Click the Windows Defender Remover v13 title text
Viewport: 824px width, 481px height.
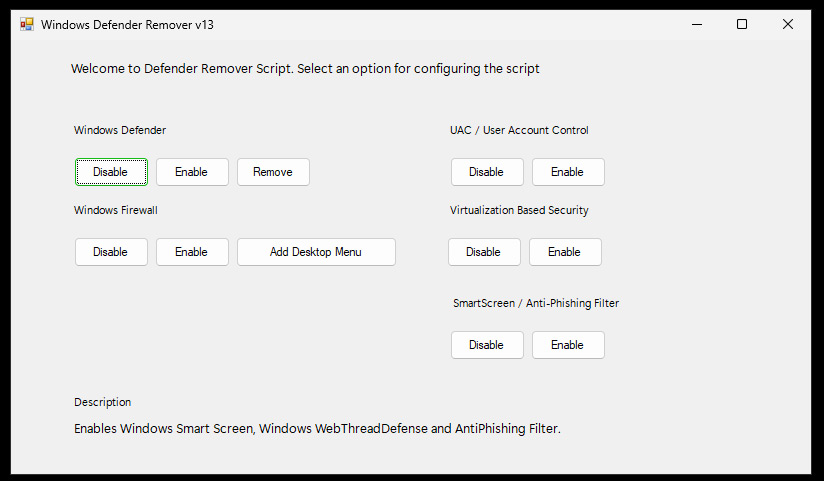pyautogui.click(x=127, y=25)
